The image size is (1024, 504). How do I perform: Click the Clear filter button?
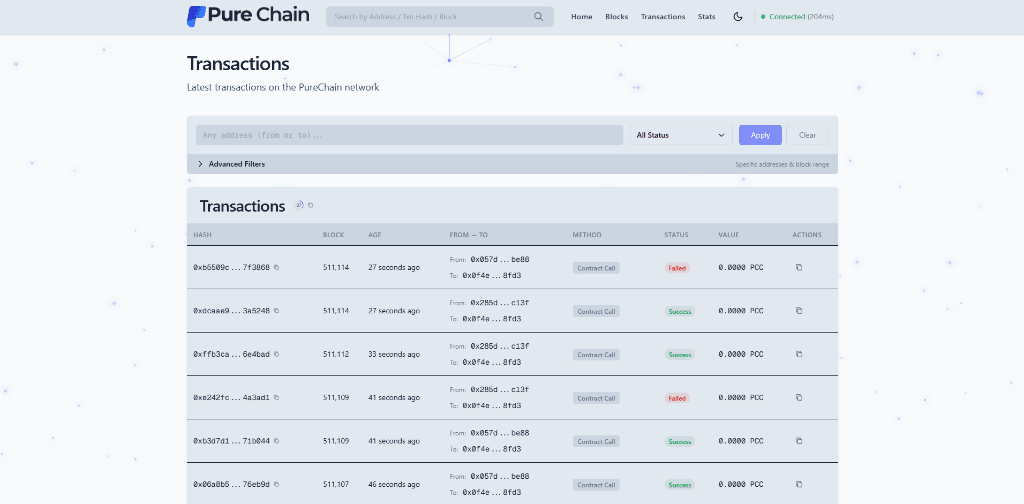(x=807, y=135)
